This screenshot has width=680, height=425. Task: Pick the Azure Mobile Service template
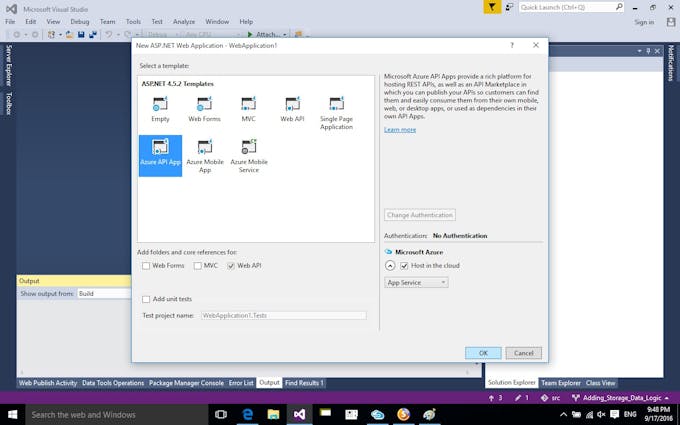(x=249, y=156)
